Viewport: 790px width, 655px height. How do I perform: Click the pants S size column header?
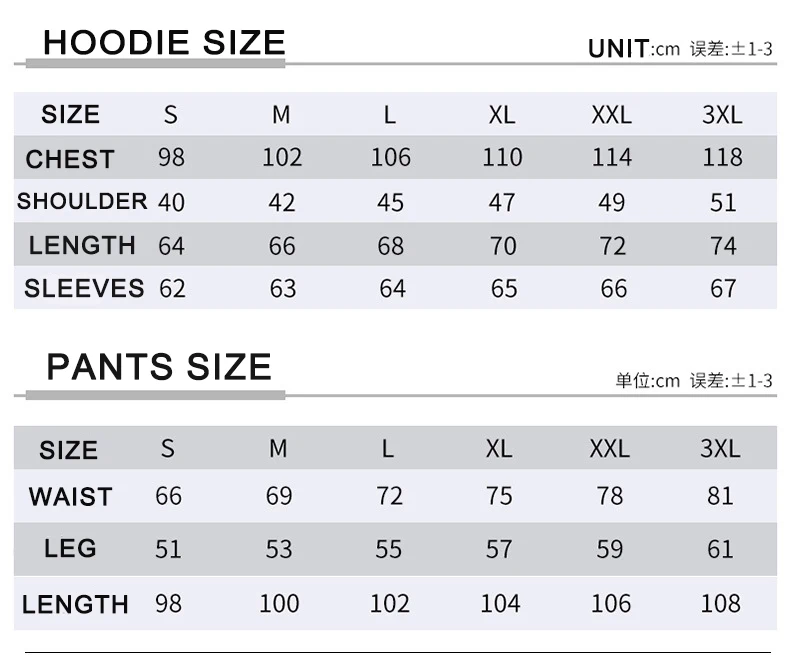tap(167, 449)
